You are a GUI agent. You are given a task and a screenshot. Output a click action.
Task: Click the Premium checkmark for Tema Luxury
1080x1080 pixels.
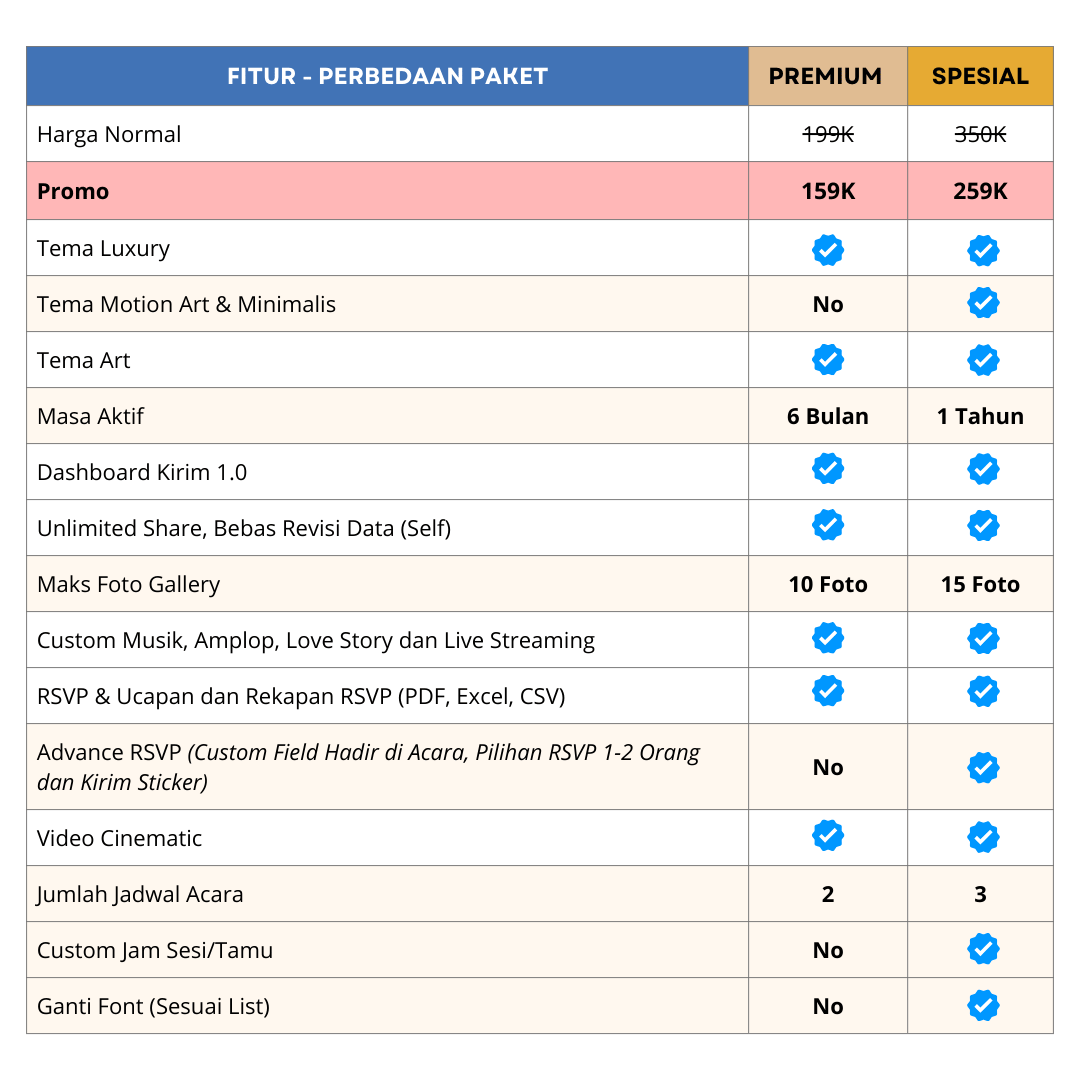click(828, 249)
